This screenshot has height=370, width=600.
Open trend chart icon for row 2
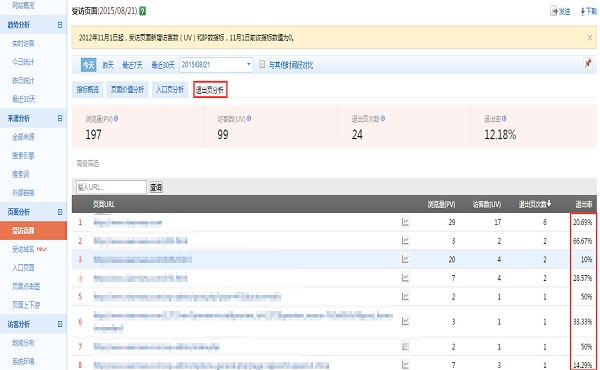pos(405,240)
